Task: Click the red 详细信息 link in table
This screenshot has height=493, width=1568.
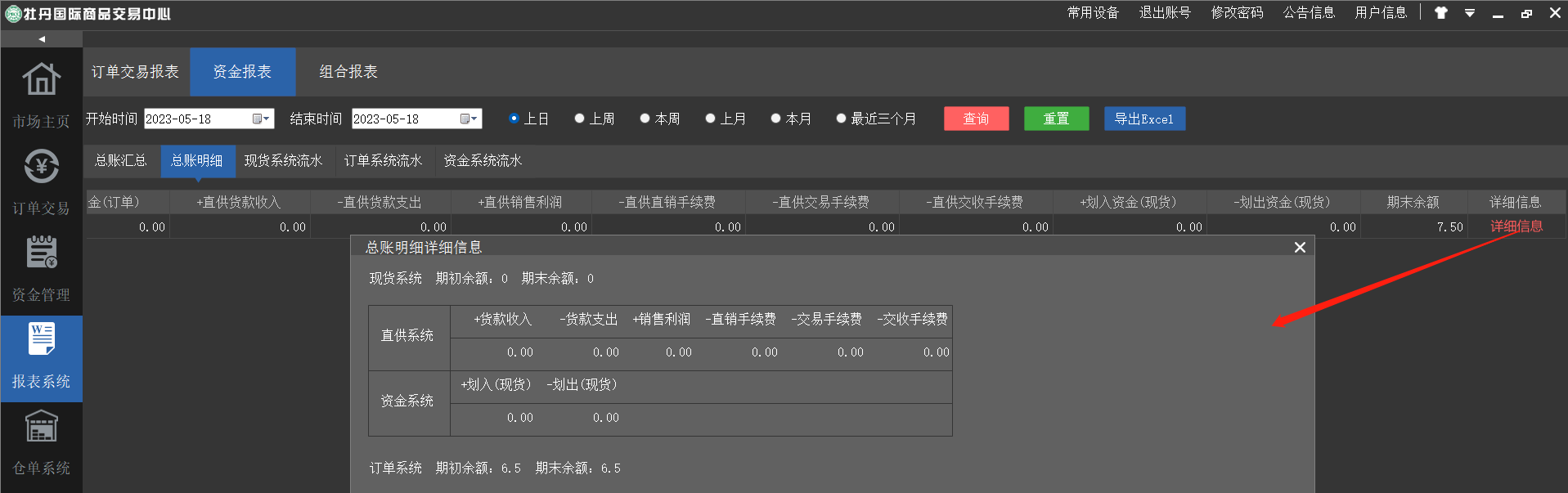Action: coord(1516,226)
